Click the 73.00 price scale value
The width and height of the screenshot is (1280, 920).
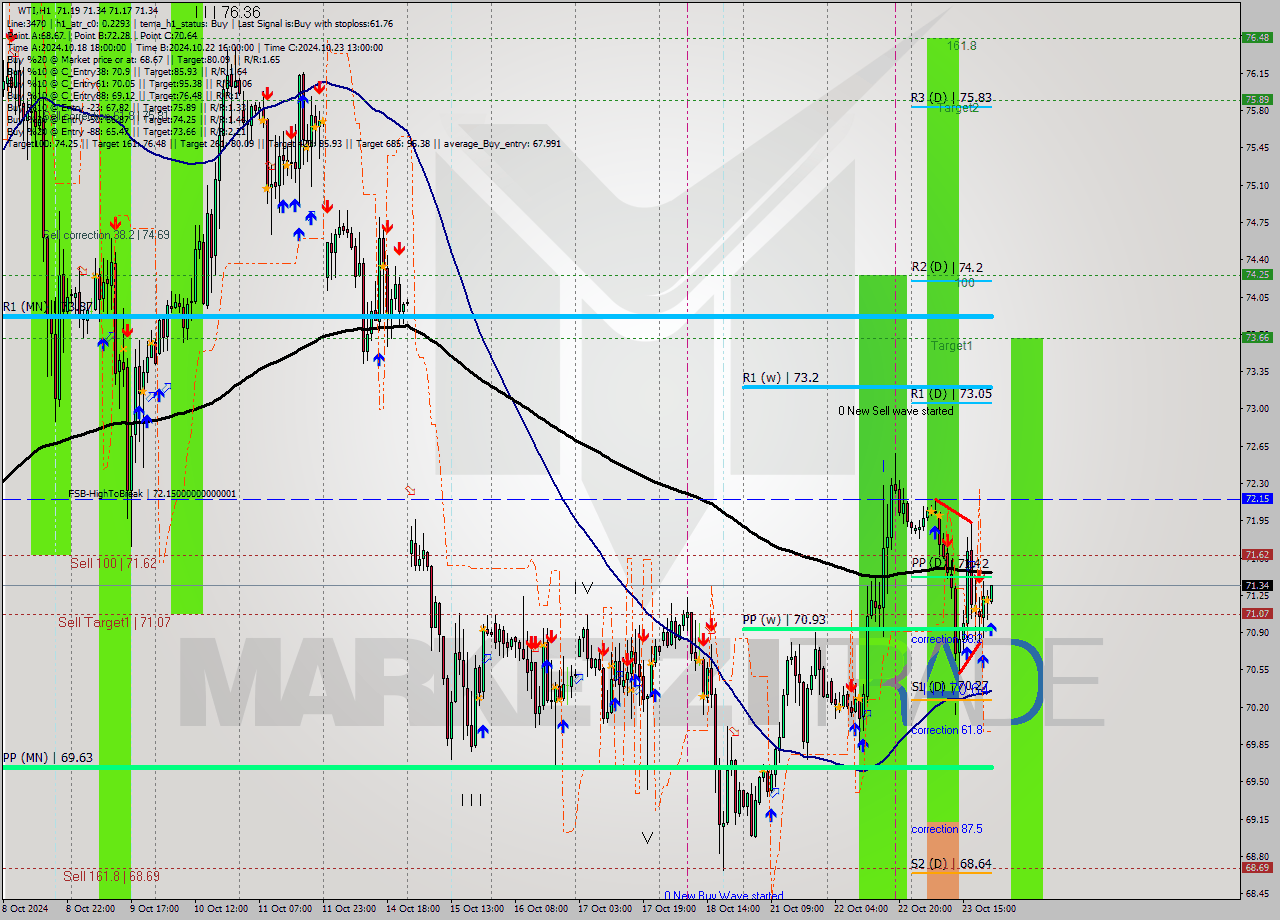(x=1257, y=409)
